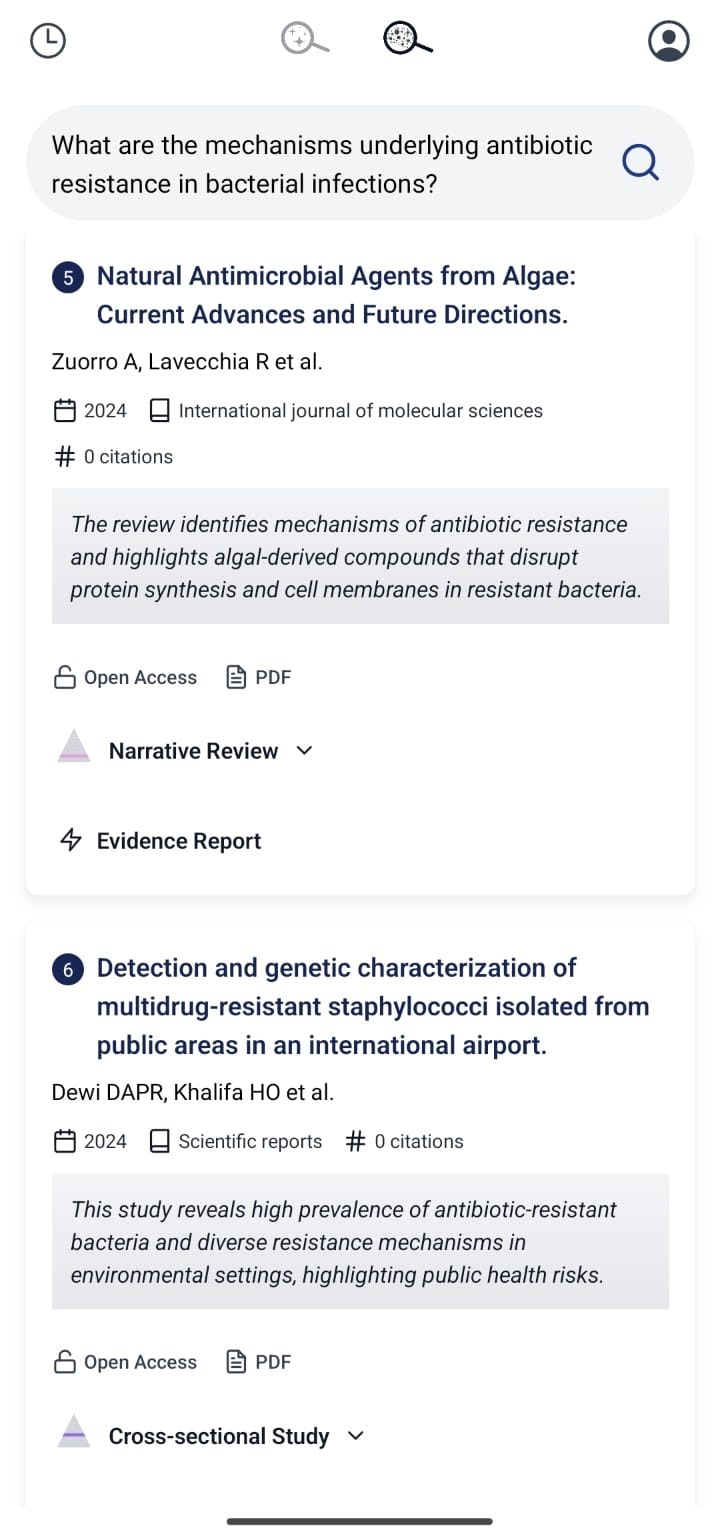The width and height of the screenshot is (720, 1536).
Task: Open search history clock icon
Action: [48, 41]
